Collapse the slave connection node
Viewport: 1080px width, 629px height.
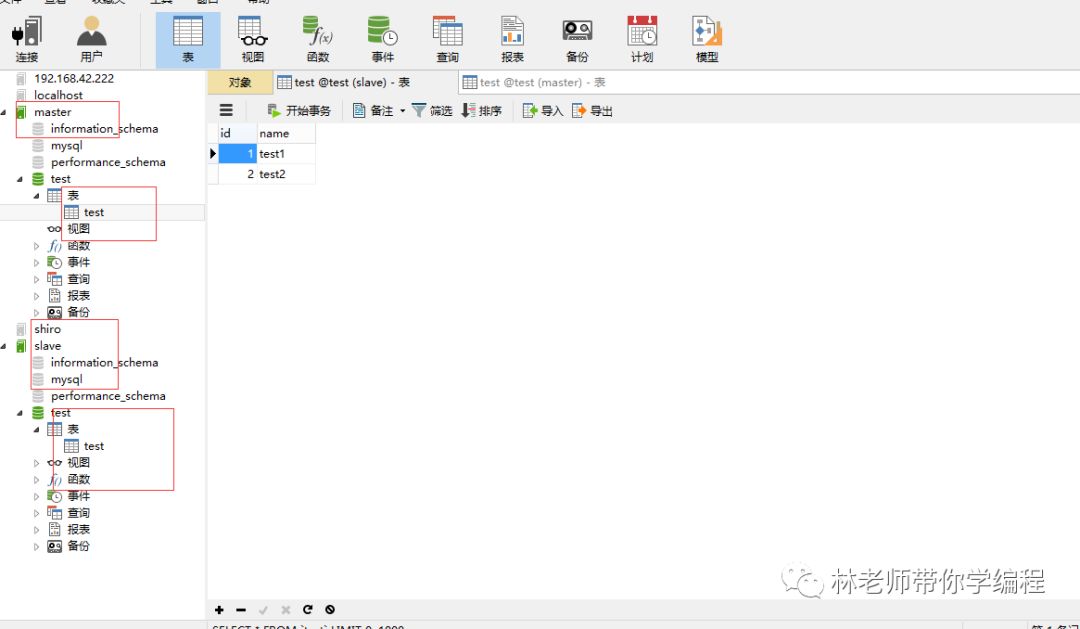(x=4, y=346)
